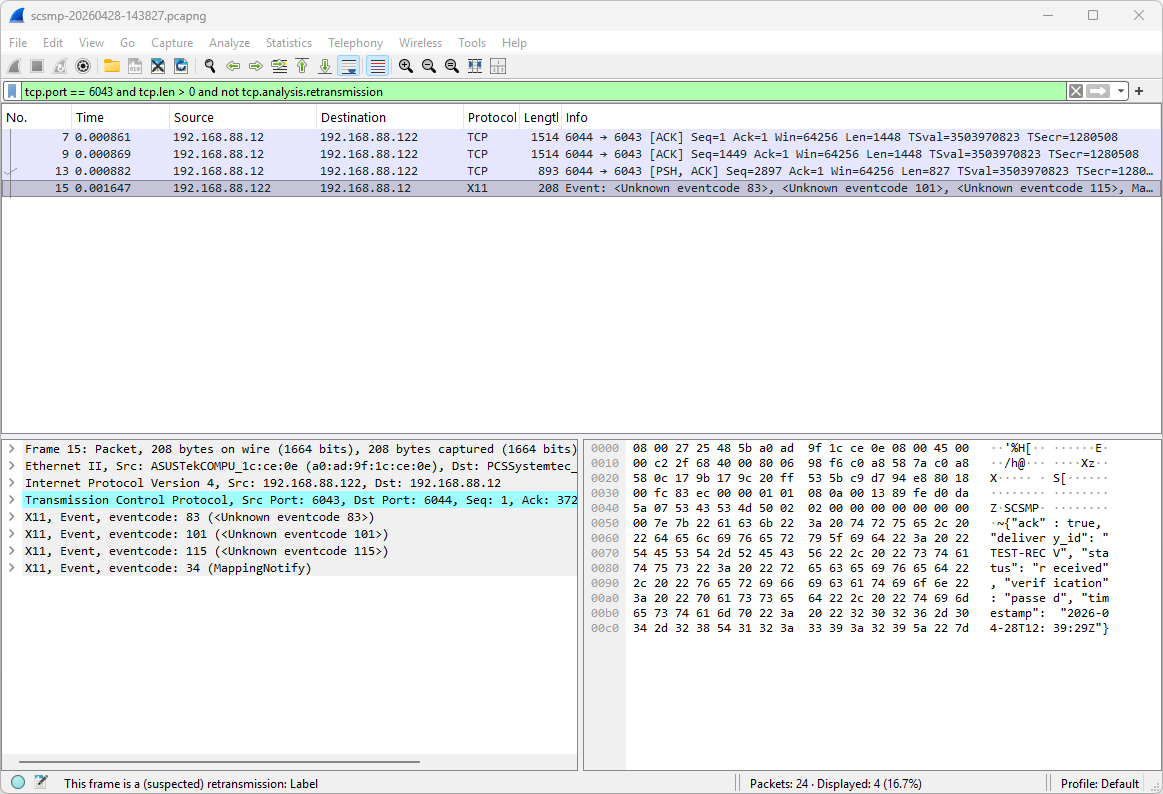Expand the Ethernet II tree node
1163x794 pixels.
click(12, 466)
